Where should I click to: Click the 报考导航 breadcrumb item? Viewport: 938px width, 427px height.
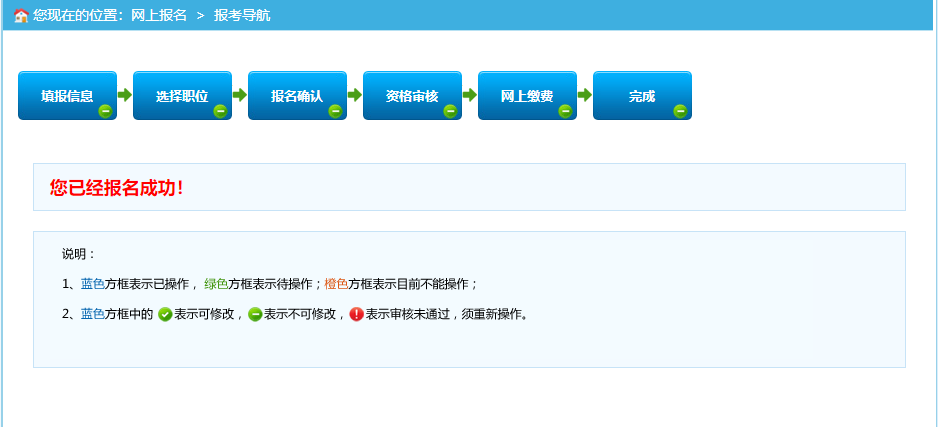[x=242, y=16]
